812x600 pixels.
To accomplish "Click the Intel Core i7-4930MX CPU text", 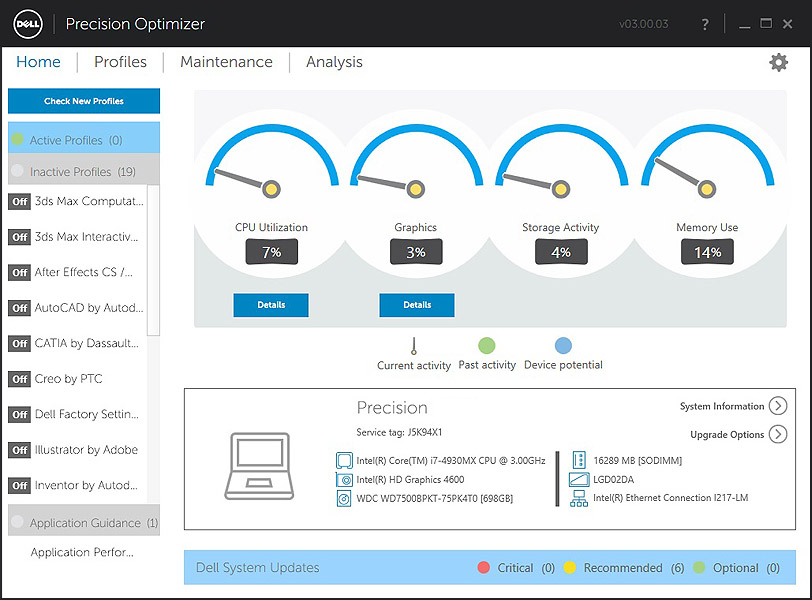I will click(x=451, y=460).
